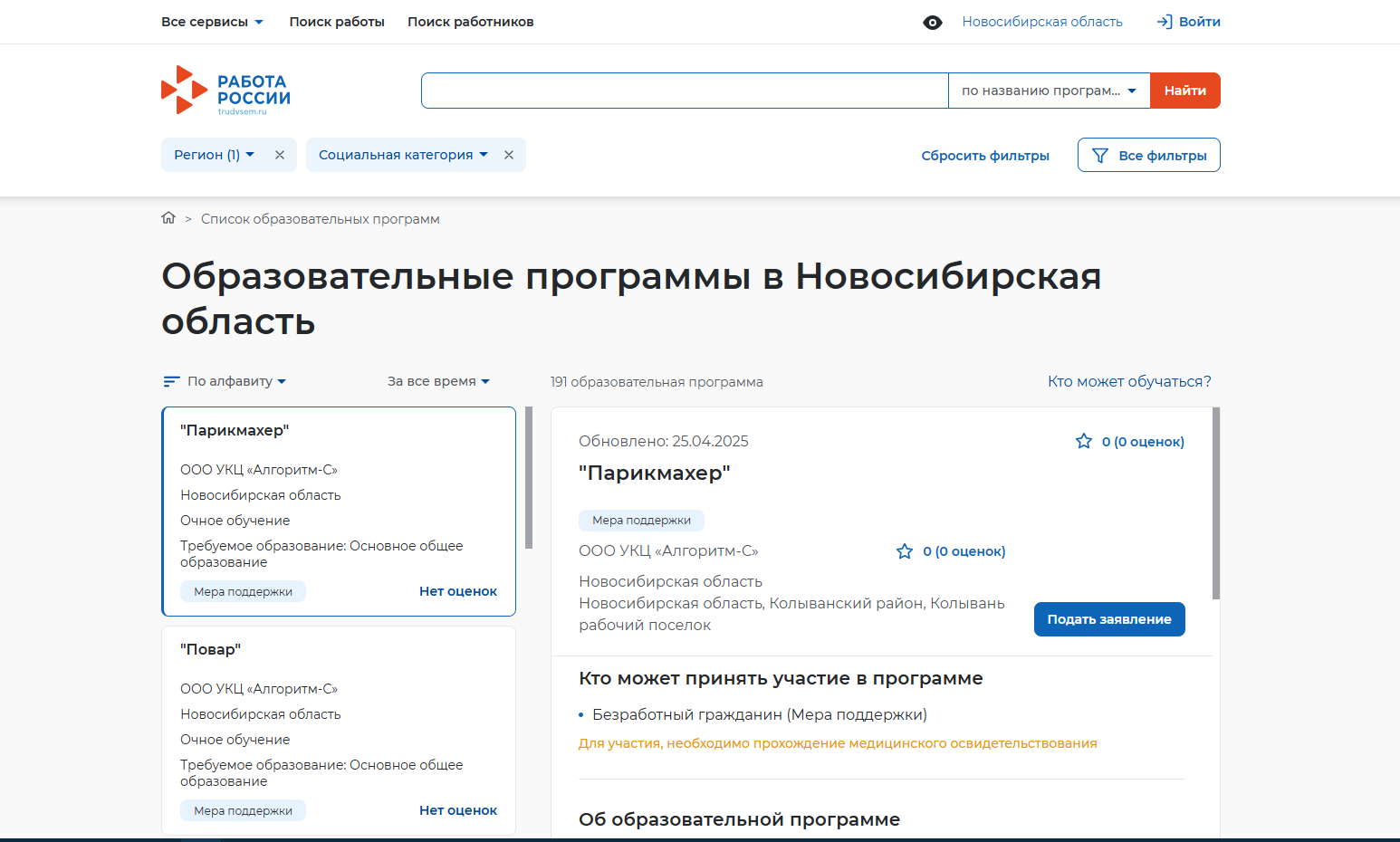Go to Поиск работы menu item
The height and width of the screenshot is (842, 1400).
pos(337,22)
